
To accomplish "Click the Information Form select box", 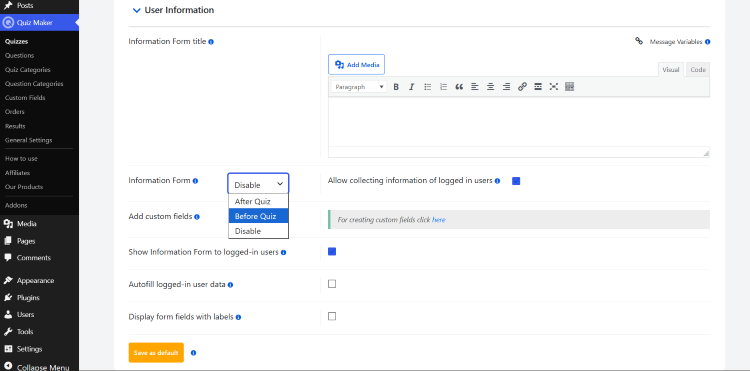I will coord(258,184).
